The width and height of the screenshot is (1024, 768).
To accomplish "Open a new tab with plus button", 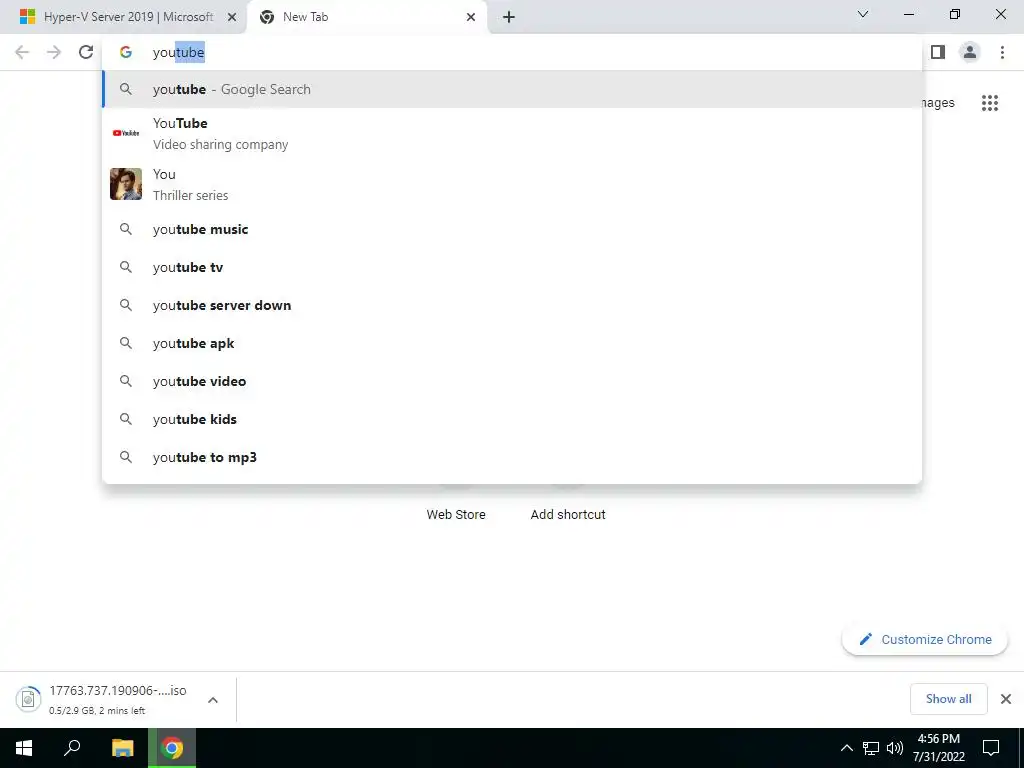I will (509, 17).
